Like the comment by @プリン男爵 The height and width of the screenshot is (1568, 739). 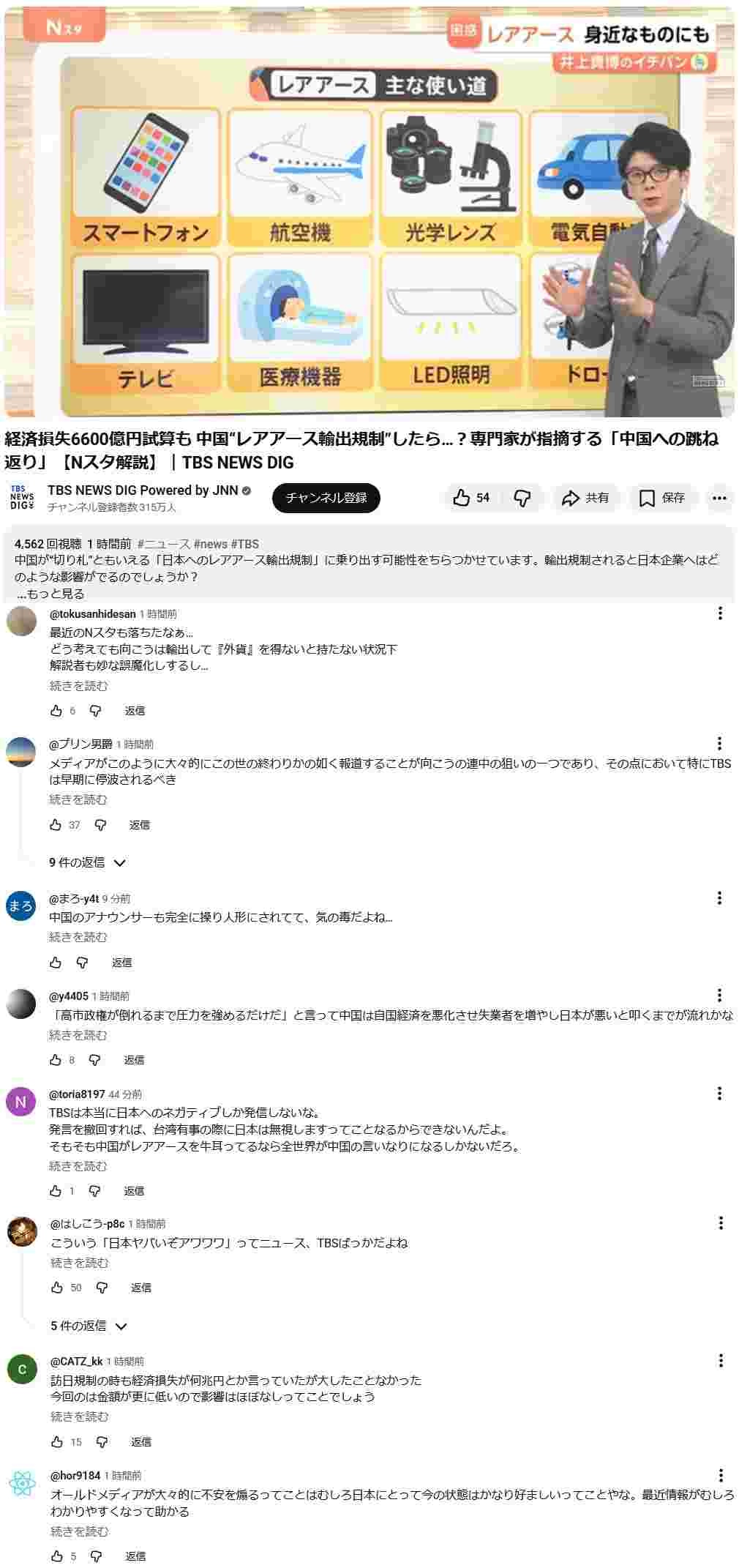pyautogui.click(x=56, y=825)
